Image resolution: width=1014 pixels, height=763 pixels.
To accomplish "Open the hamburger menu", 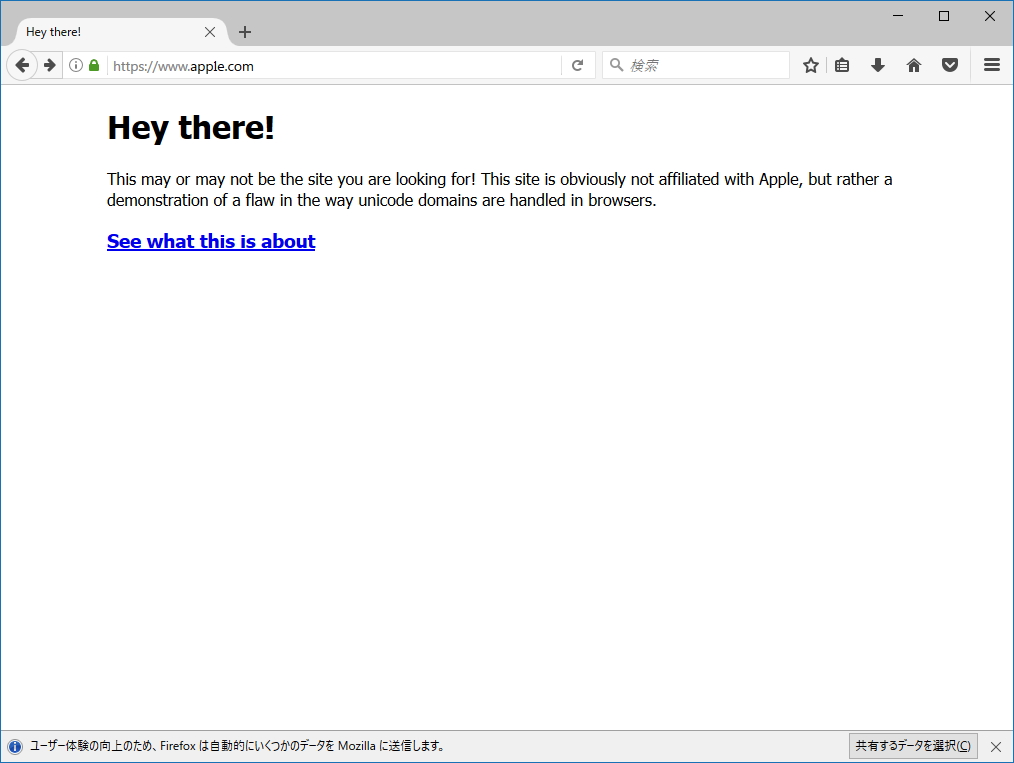I will coord(991,65).
